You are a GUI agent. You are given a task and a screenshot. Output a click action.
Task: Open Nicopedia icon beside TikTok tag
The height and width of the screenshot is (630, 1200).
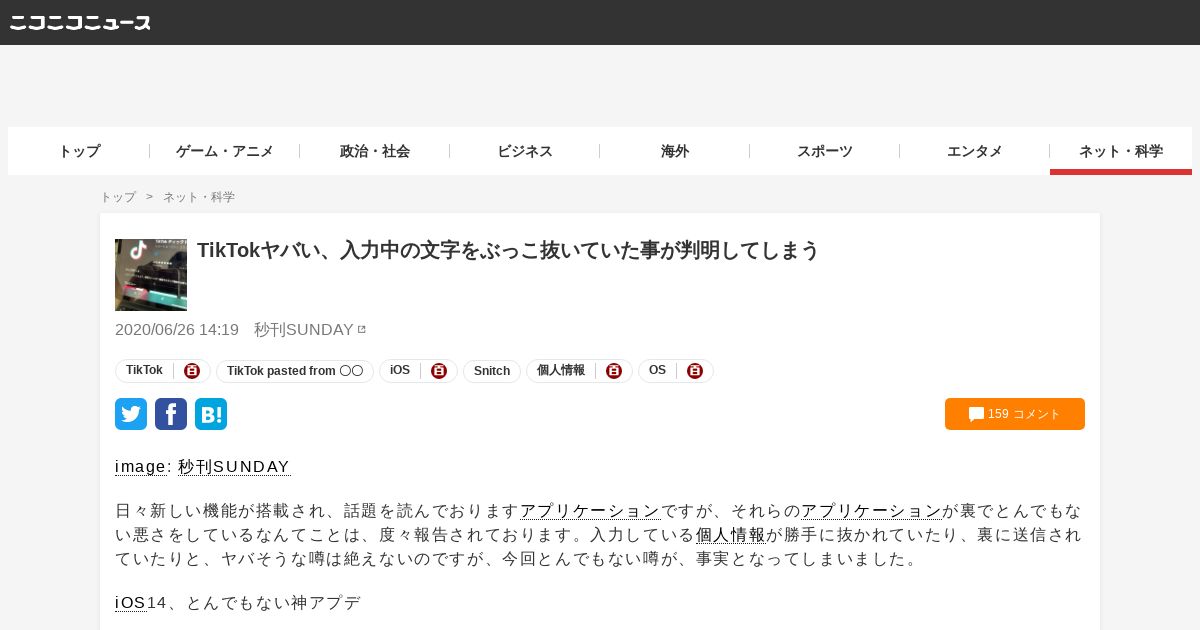tap(192, 371)
